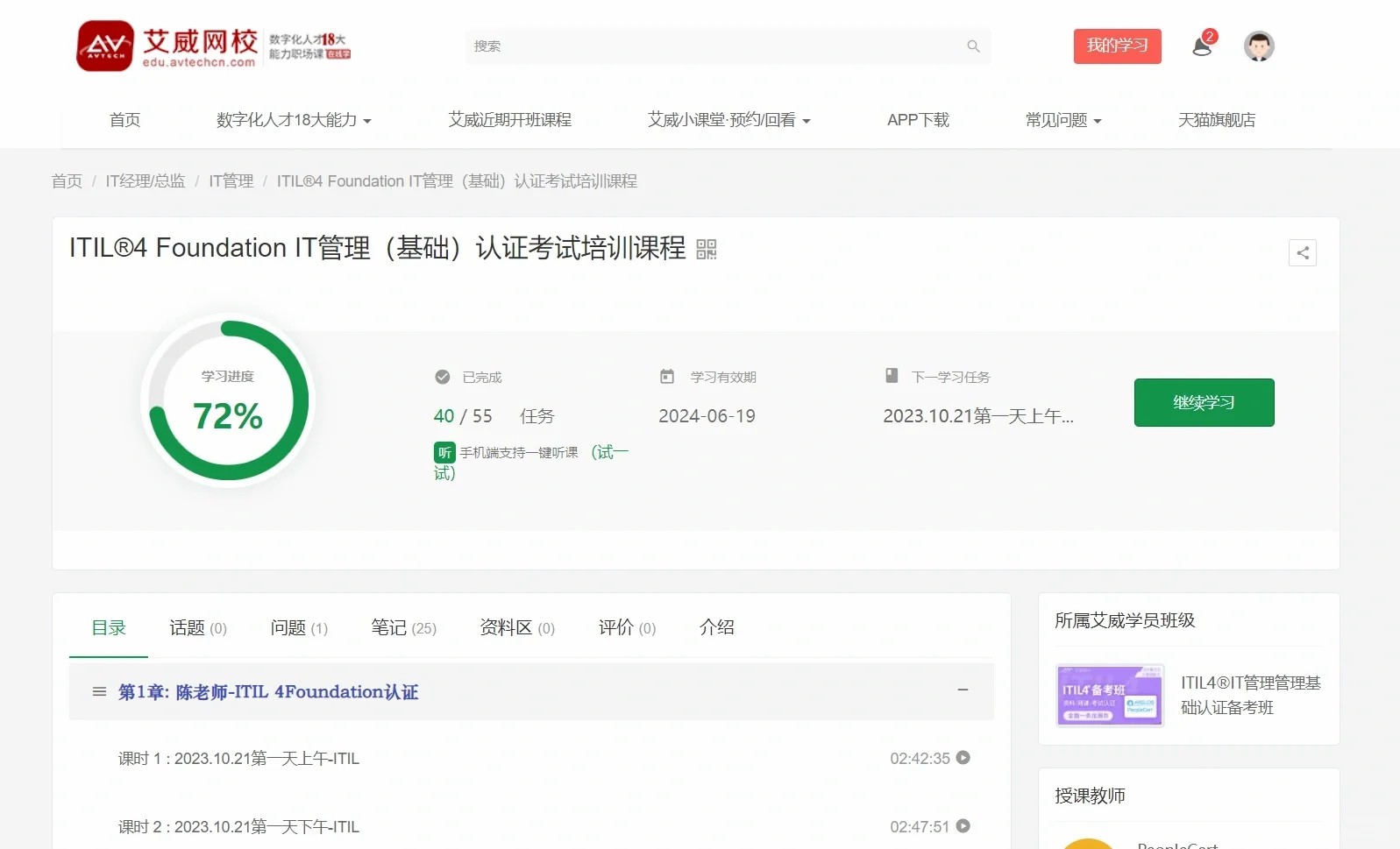Click the 40 / 55 completed tasks count
This screenshot has width=1400, height=849.
(x=463, y=416)
